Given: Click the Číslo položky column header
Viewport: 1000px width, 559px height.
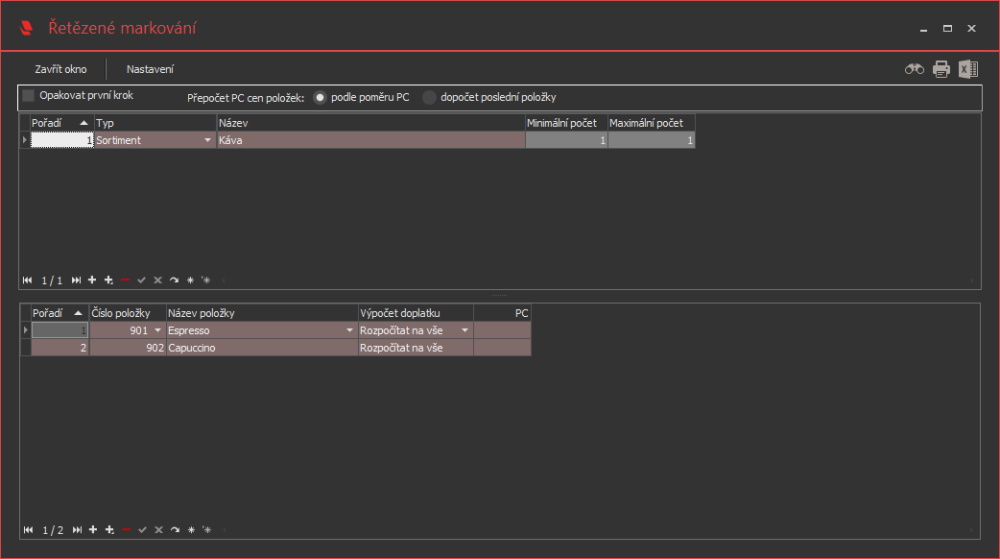Looking at the screenshot, I should [128, 313].
